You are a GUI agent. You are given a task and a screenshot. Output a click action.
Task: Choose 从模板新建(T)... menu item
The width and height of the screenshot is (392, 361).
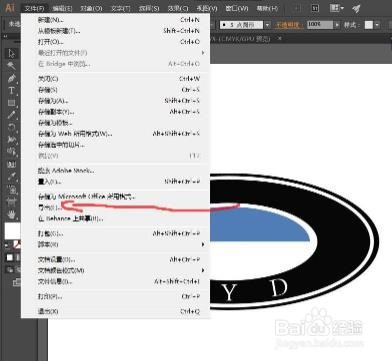(115, 31)
